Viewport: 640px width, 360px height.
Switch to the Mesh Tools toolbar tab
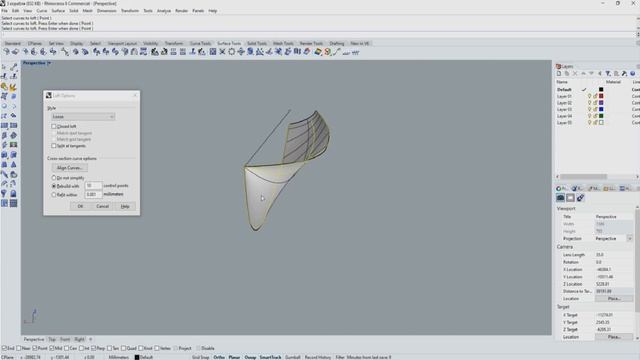tap(283, 43)
